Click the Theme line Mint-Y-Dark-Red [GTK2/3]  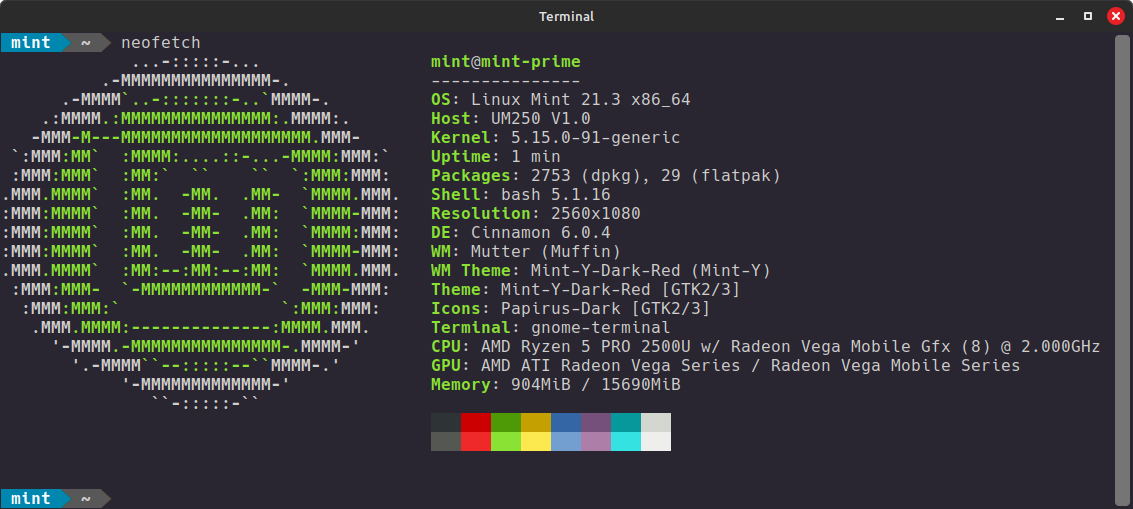[585, 289]
